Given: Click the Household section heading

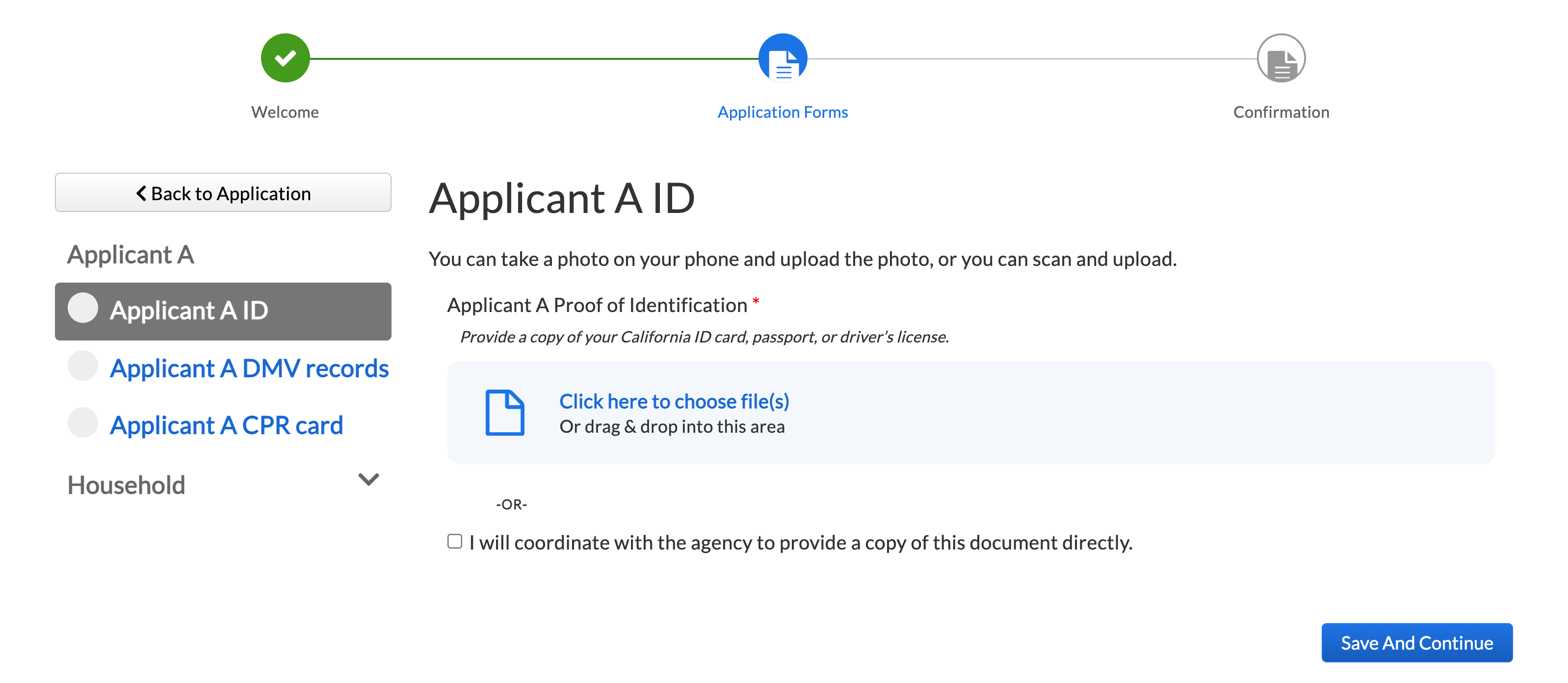Looking at the screenshot, I should [126, 485].
